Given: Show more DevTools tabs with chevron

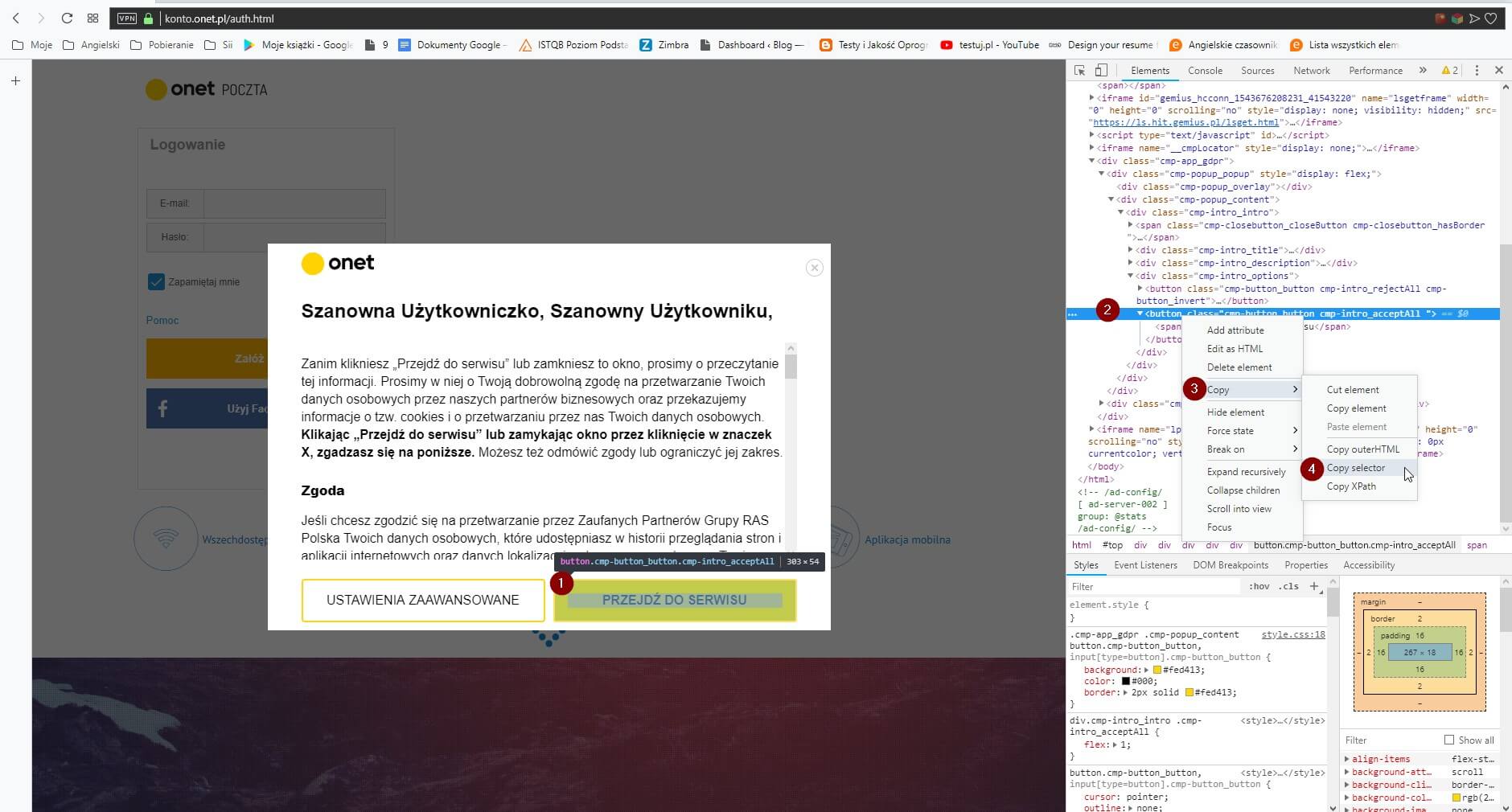Looking at the screenshot, I should click(x=1423, y=71).
